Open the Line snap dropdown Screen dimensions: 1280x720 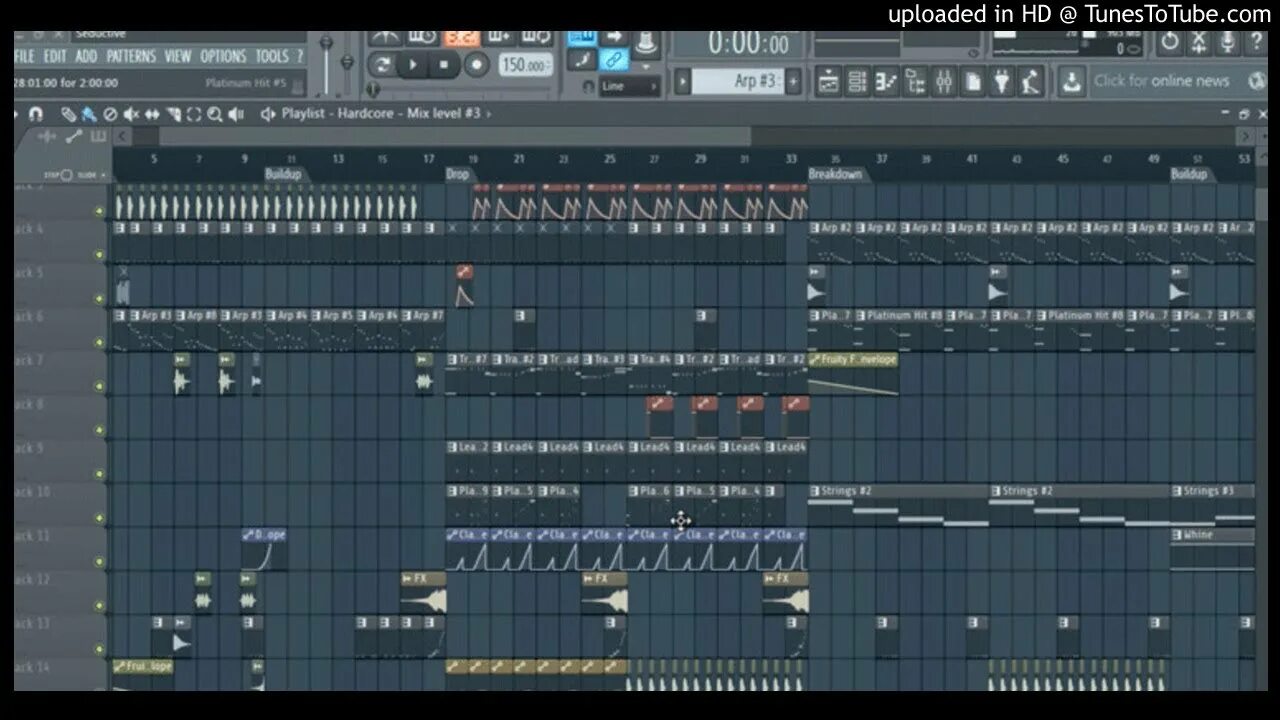click(x=630, y=87)
